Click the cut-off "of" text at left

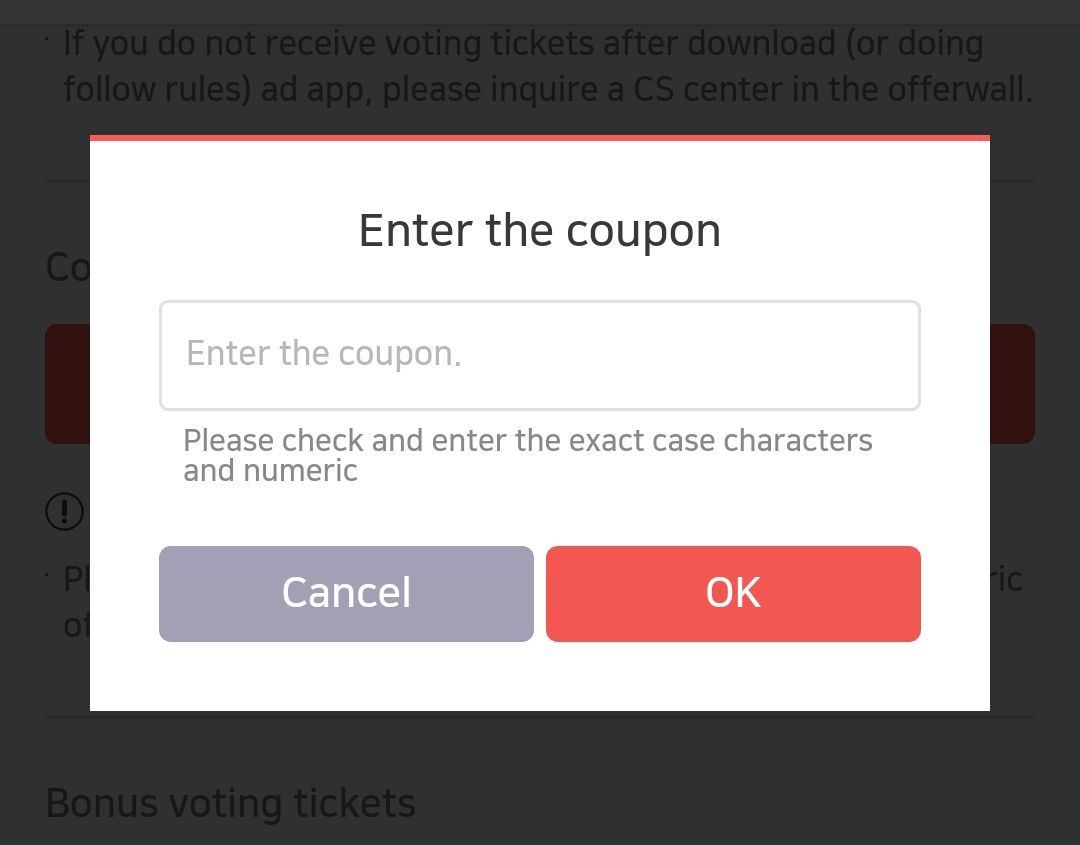76,627
